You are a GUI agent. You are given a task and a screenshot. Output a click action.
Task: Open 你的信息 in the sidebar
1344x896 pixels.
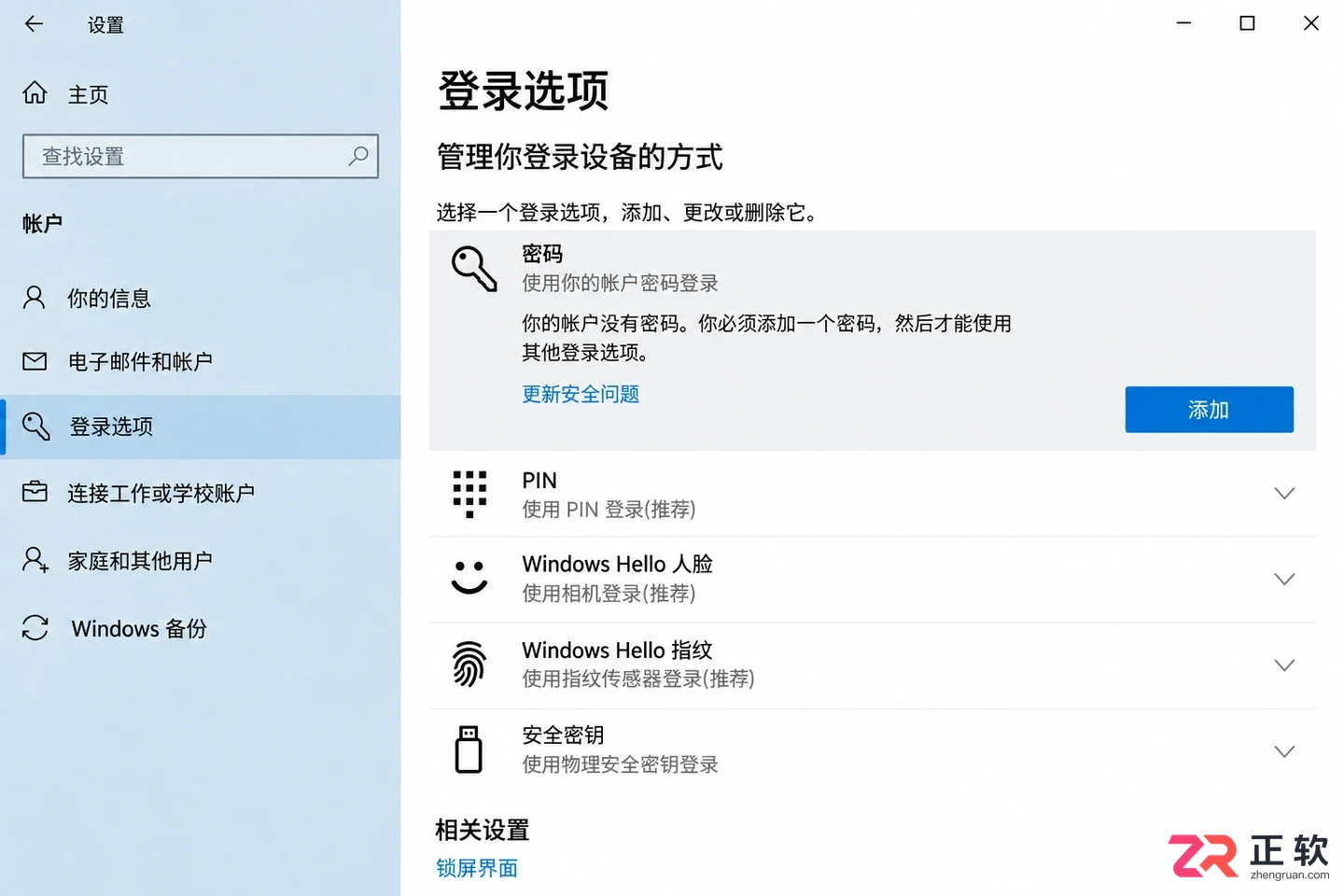click(x=201, y=298)
